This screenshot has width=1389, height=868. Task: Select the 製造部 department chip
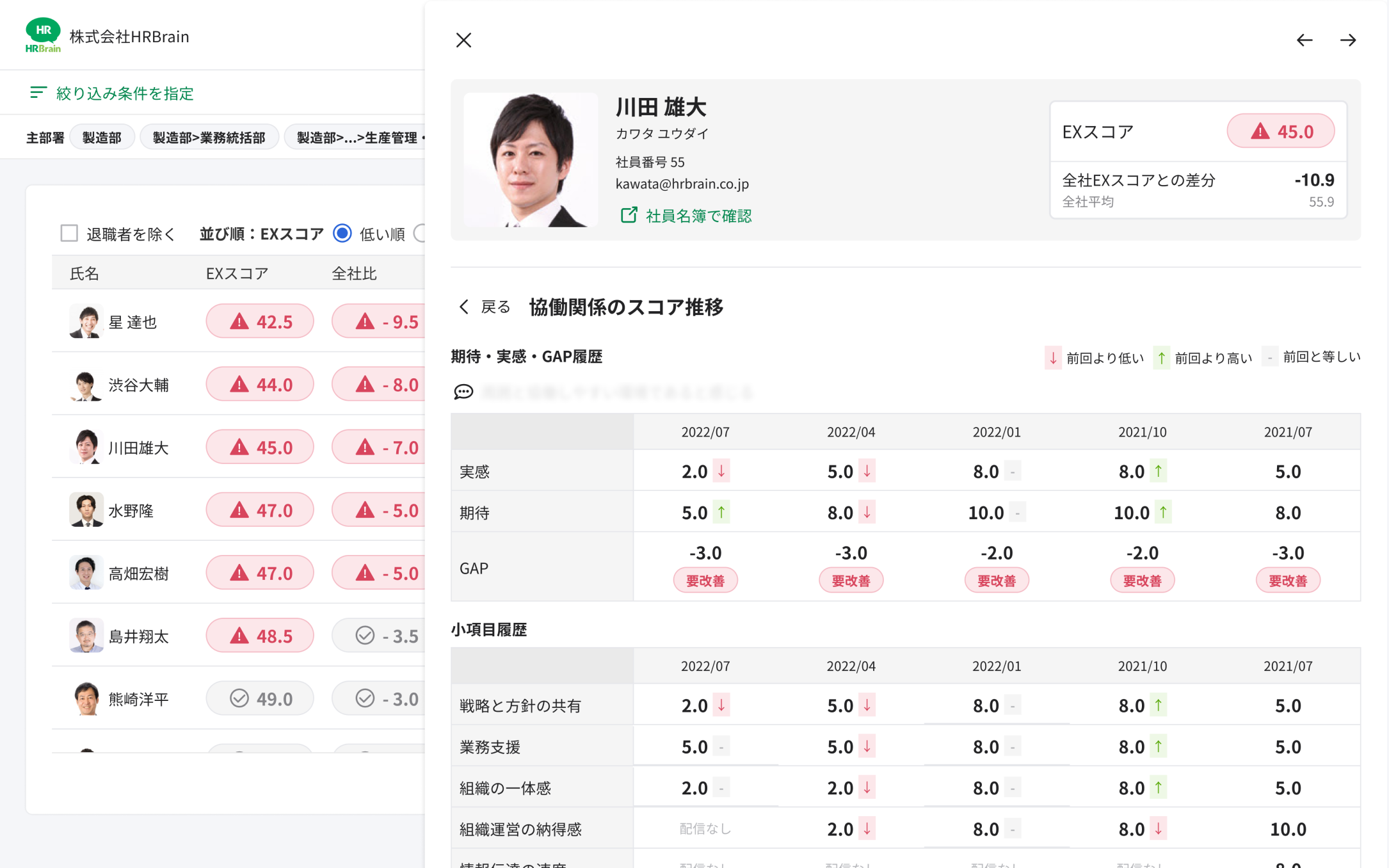click(x=102, y=138)
